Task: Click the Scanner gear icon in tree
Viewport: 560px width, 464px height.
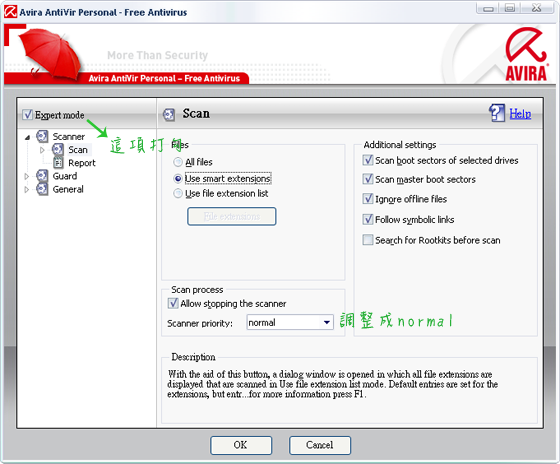Action: click(42, 136)
